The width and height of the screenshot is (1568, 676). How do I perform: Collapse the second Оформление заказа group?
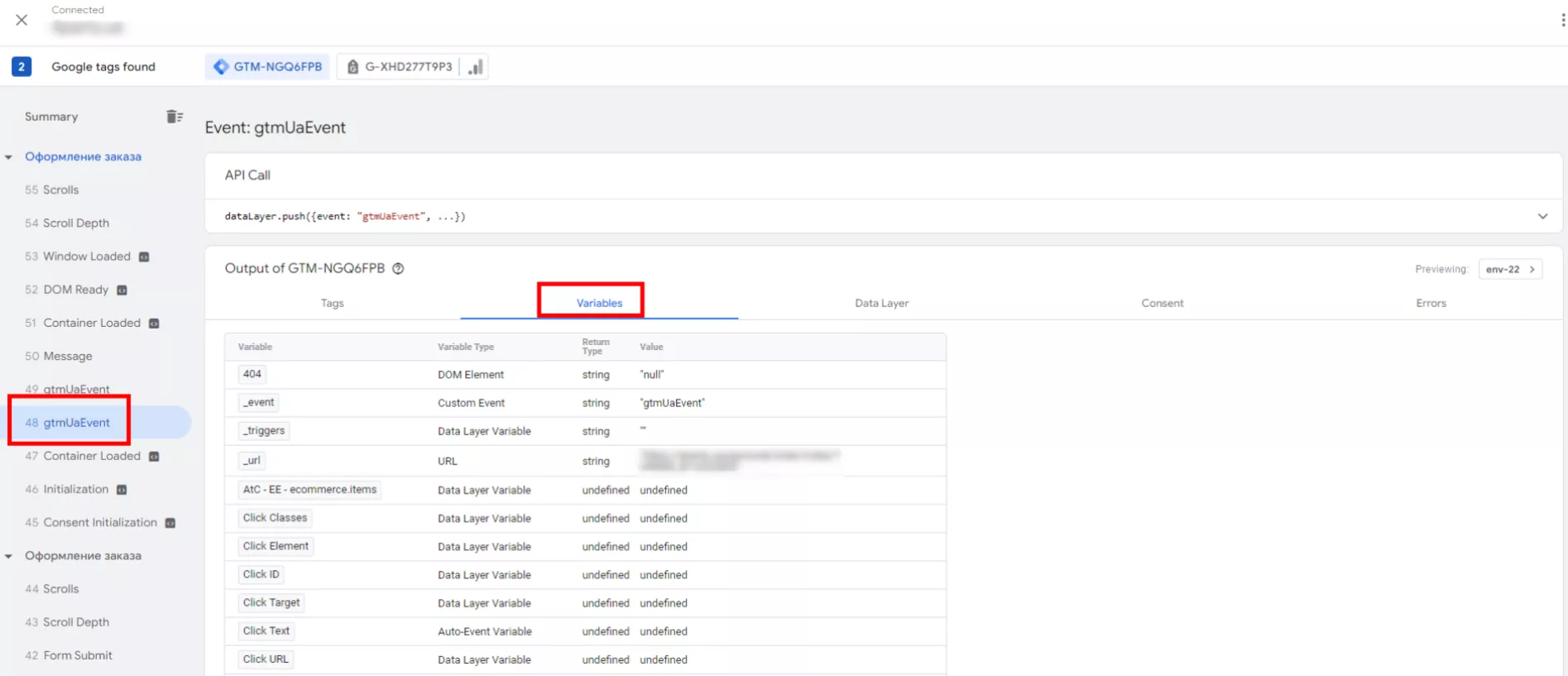8,556
